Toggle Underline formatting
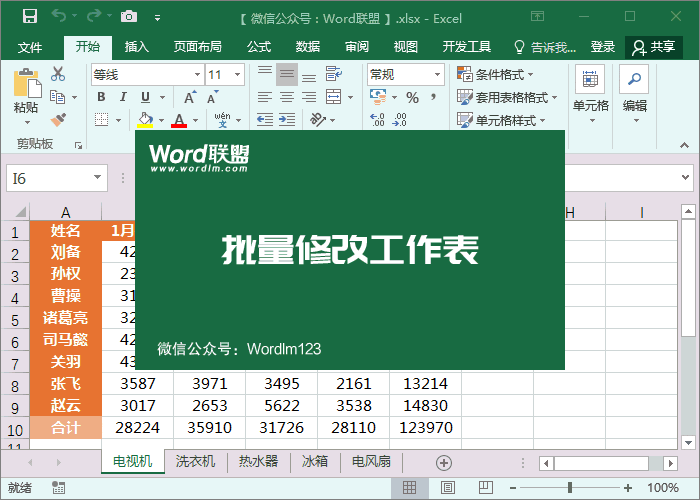This screenshot has width=700, height=500. click(146, 97)
